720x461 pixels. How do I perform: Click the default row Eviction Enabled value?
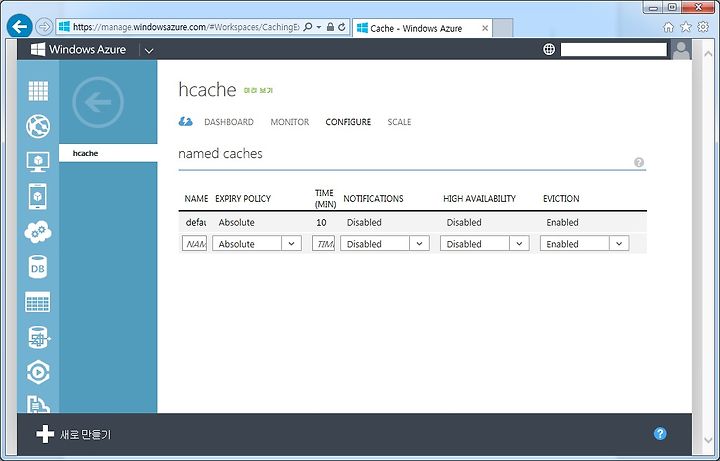[562, 222]
